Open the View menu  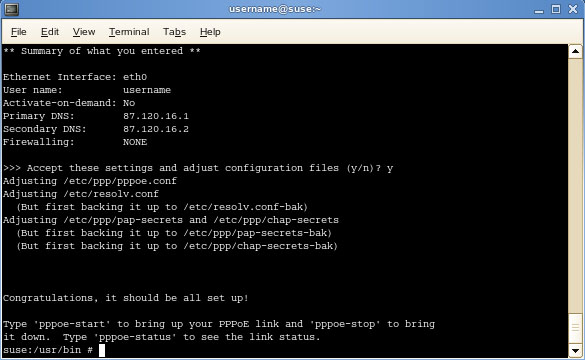[84, 32]
